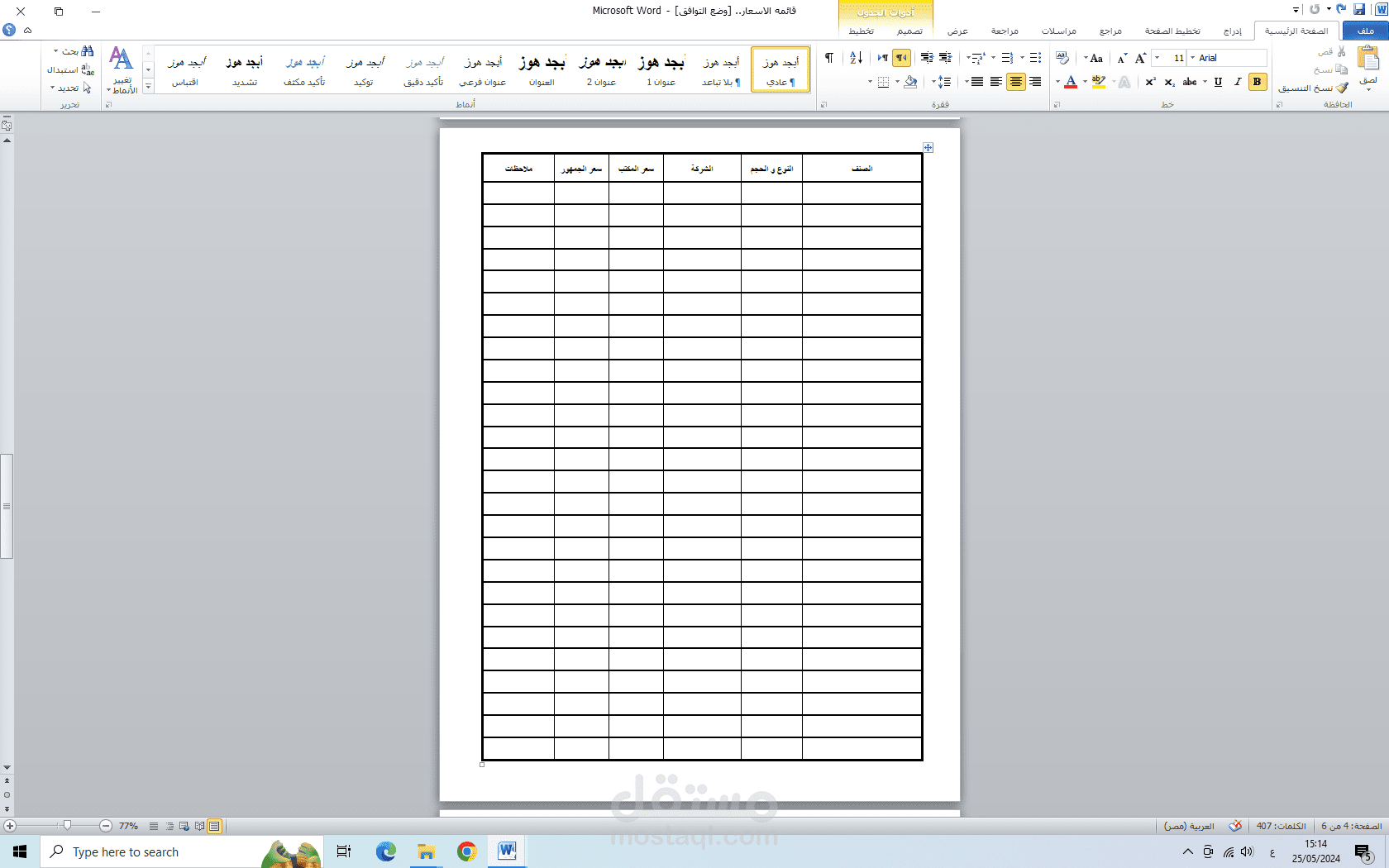The image size is (1389, 868).
Task: Click the Find binoculars icon
Action: 88,51
